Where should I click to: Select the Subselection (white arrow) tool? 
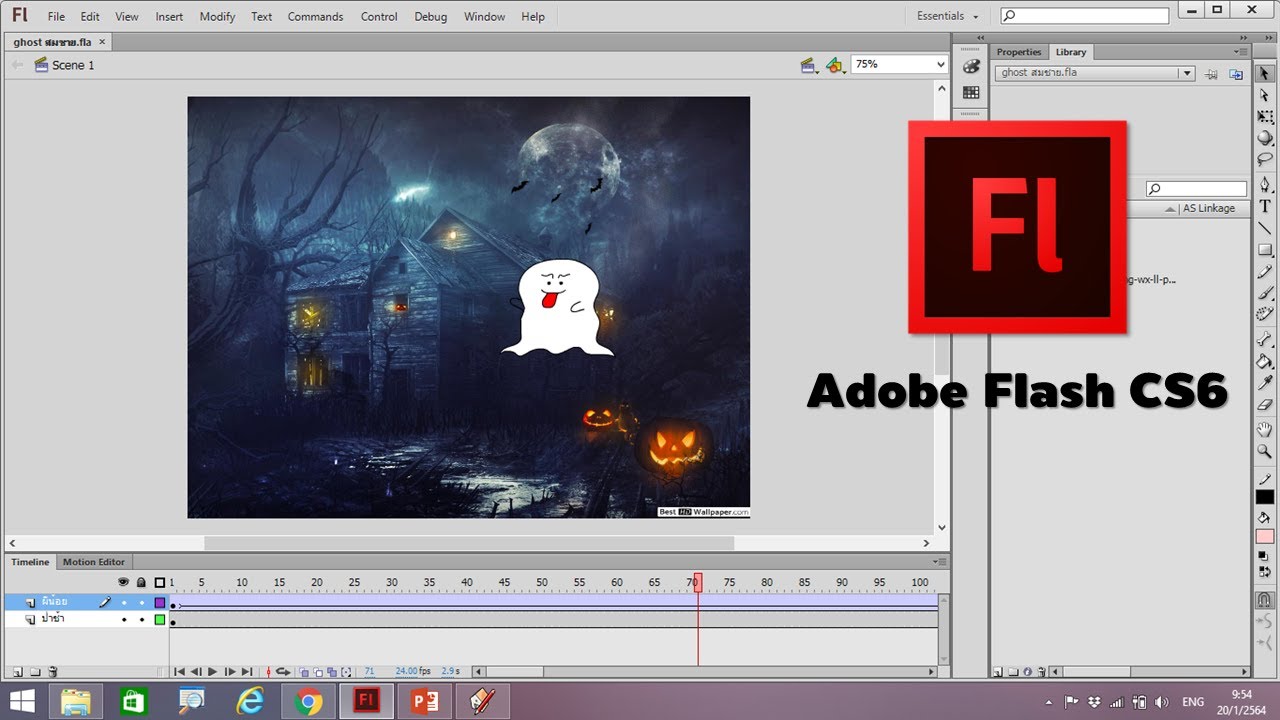point(1265,95)
